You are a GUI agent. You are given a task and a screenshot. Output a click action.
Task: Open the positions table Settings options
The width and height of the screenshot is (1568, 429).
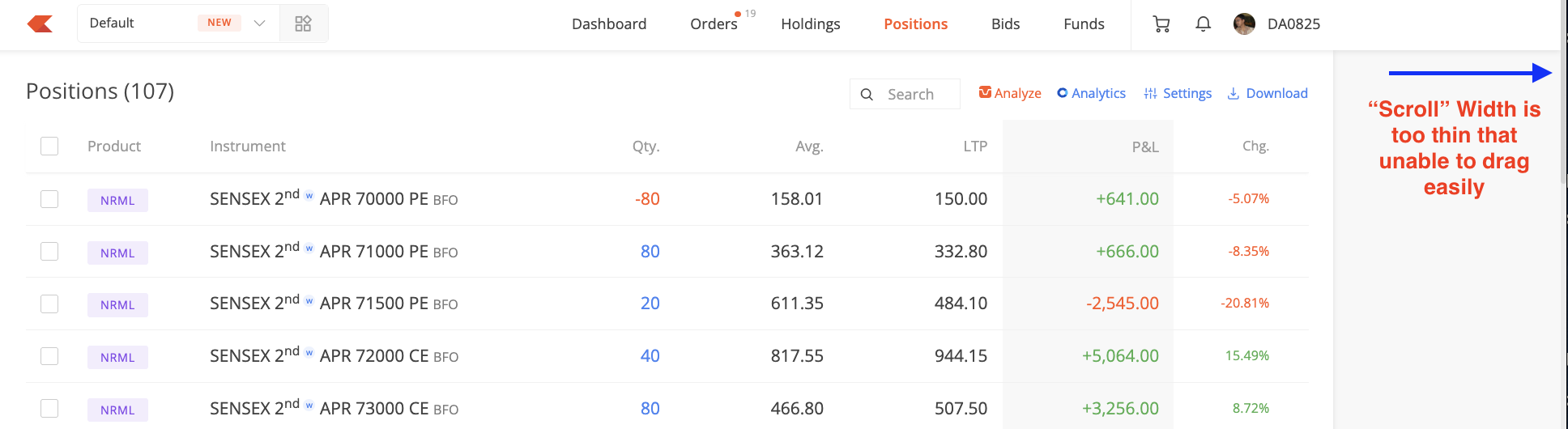pos(1178,94)
